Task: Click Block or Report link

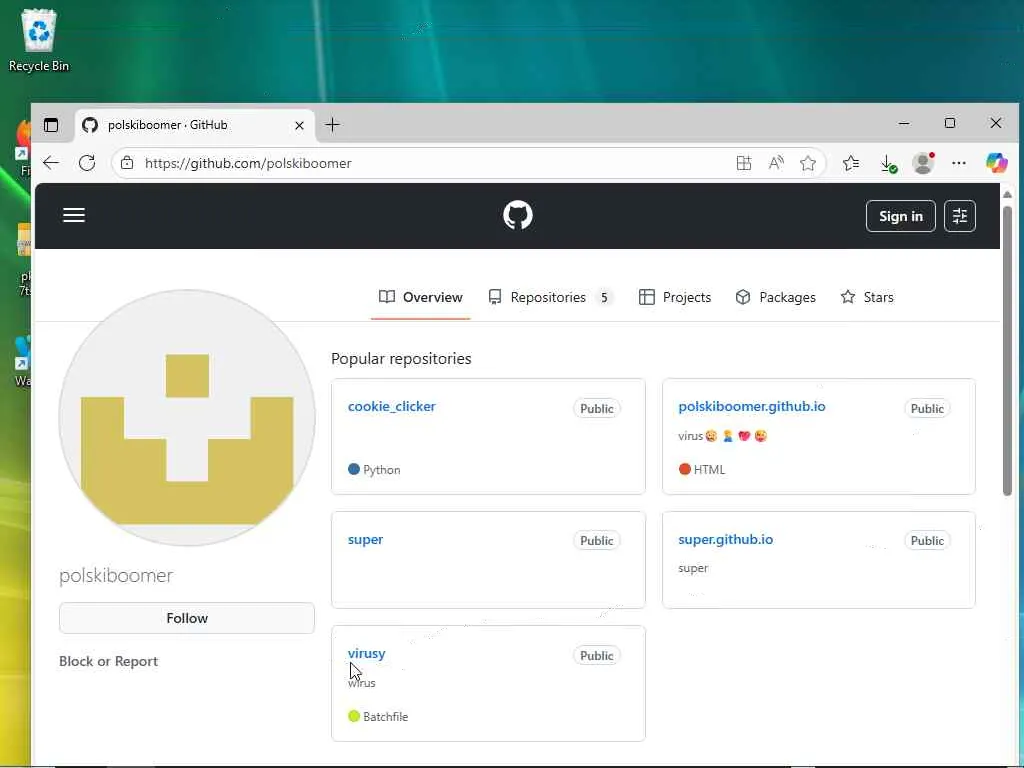Action: pyautogui.click(x=108, y=661)
